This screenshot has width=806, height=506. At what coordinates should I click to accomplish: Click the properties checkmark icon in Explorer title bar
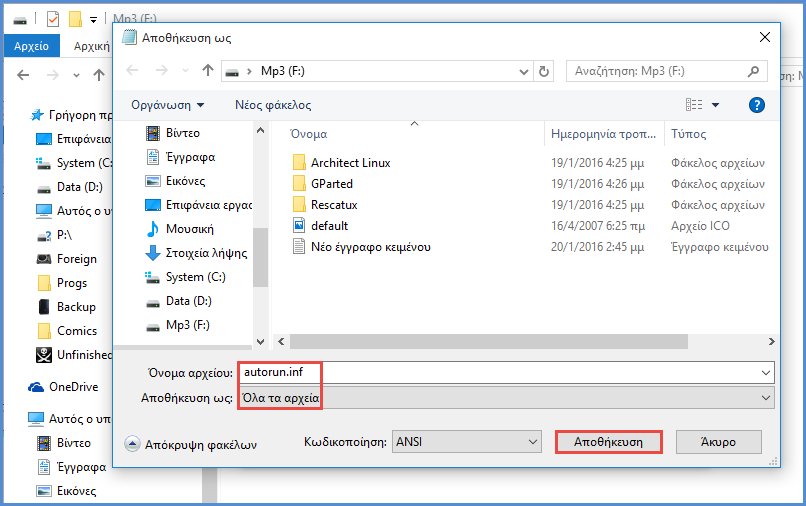click(53, 19)
